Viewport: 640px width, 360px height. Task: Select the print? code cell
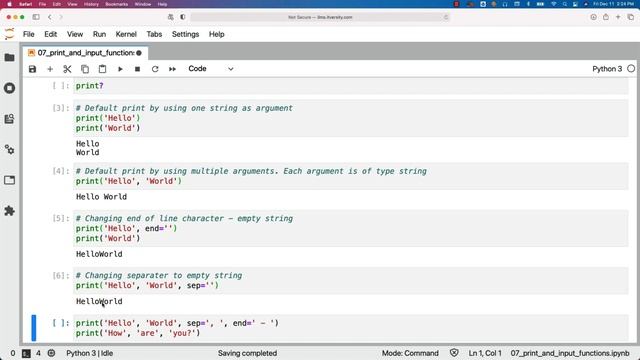point(351,86)
